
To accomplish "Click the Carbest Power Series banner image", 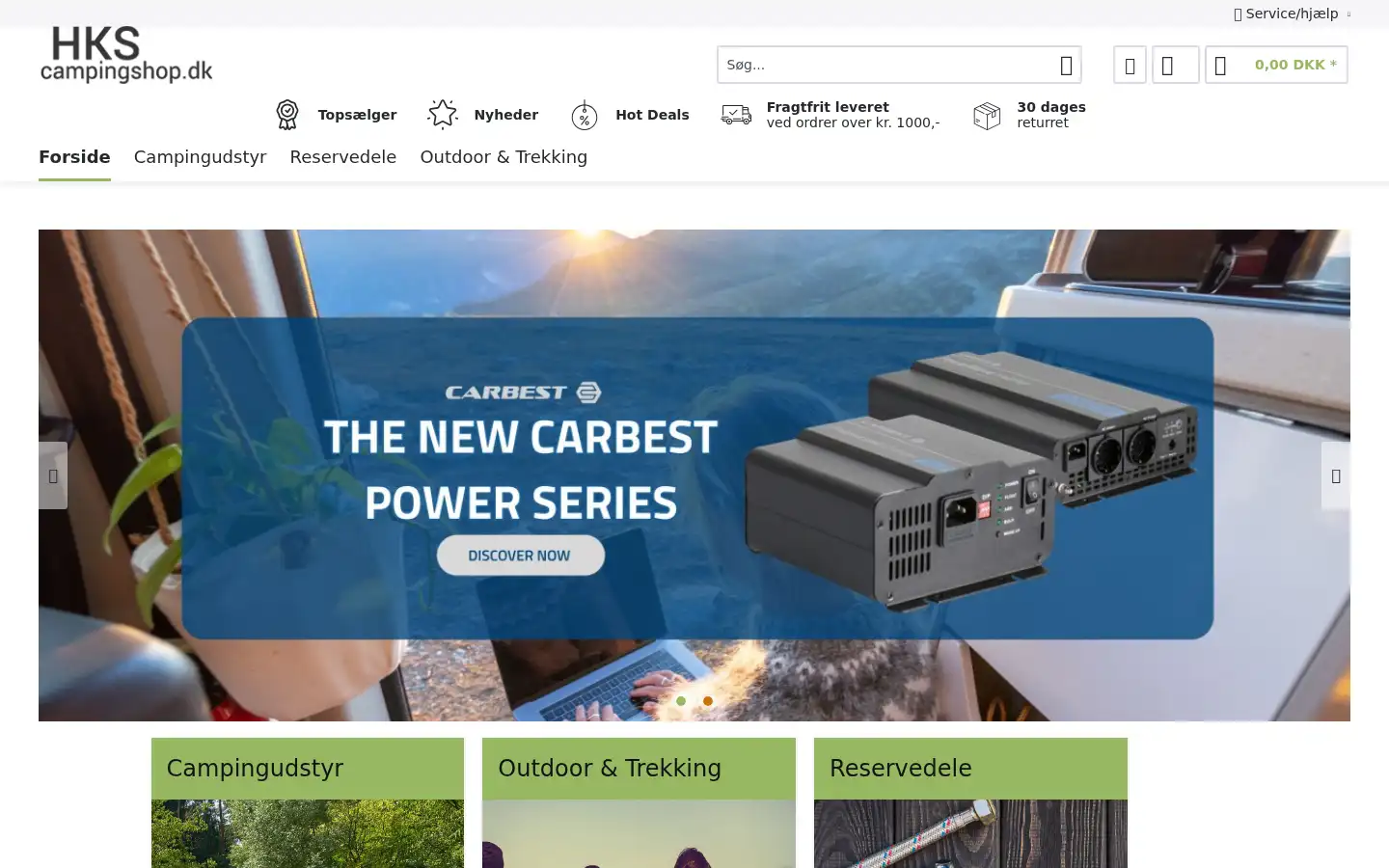I will [x=694, y=475].
